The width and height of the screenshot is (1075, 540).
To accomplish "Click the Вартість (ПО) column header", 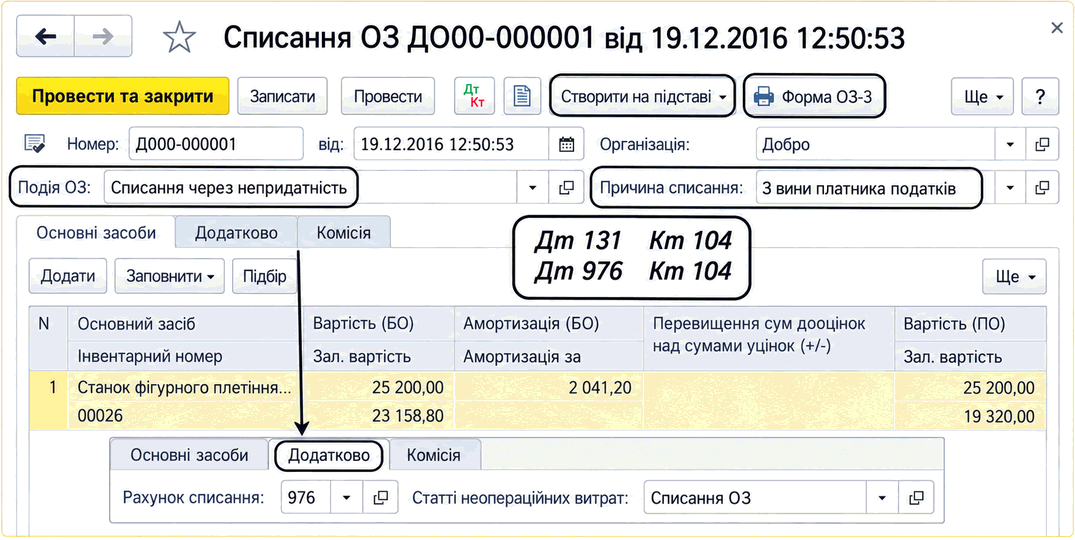I will click(x=971, y=324).
